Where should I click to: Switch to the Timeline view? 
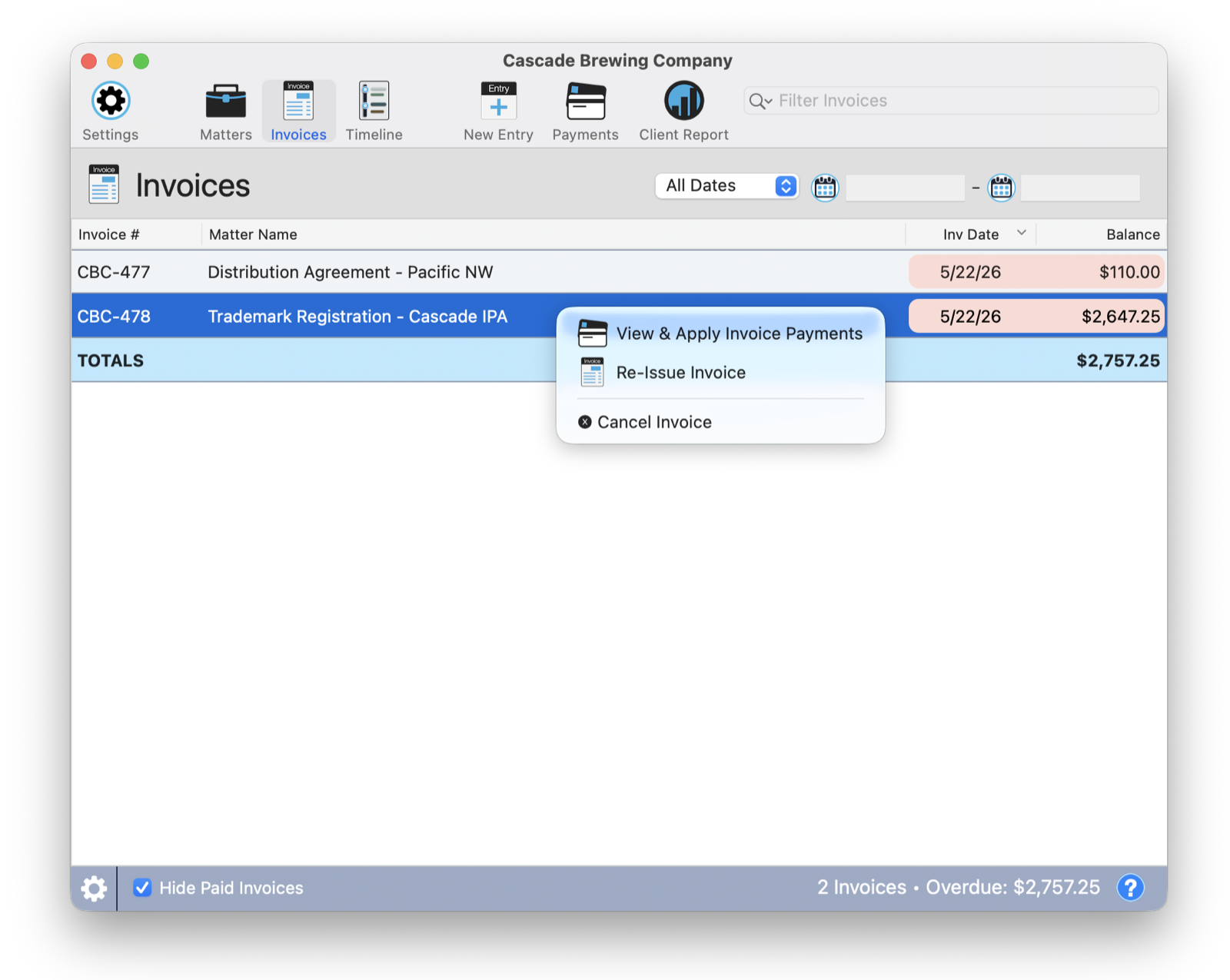click(x=374, y=111)
